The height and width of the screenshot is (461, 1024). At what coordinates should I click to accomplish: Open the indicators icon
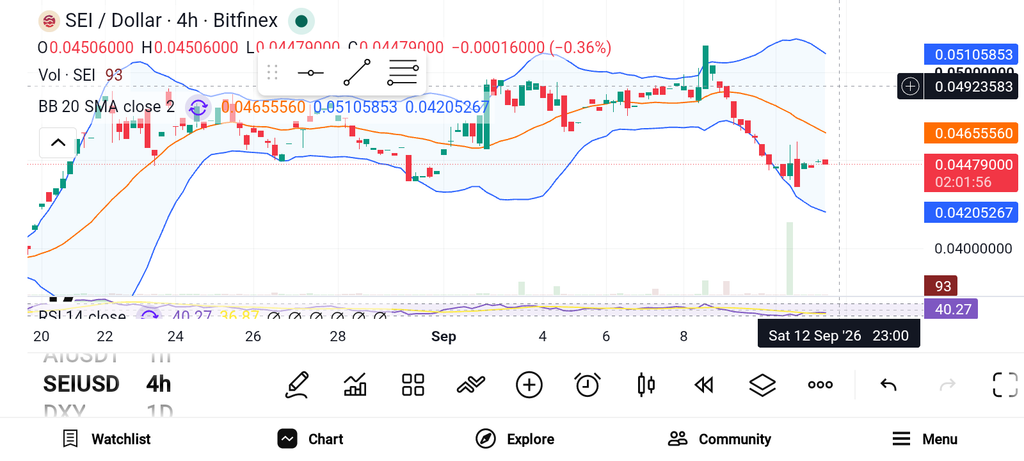pyautogui.click(x=471, y=385)
